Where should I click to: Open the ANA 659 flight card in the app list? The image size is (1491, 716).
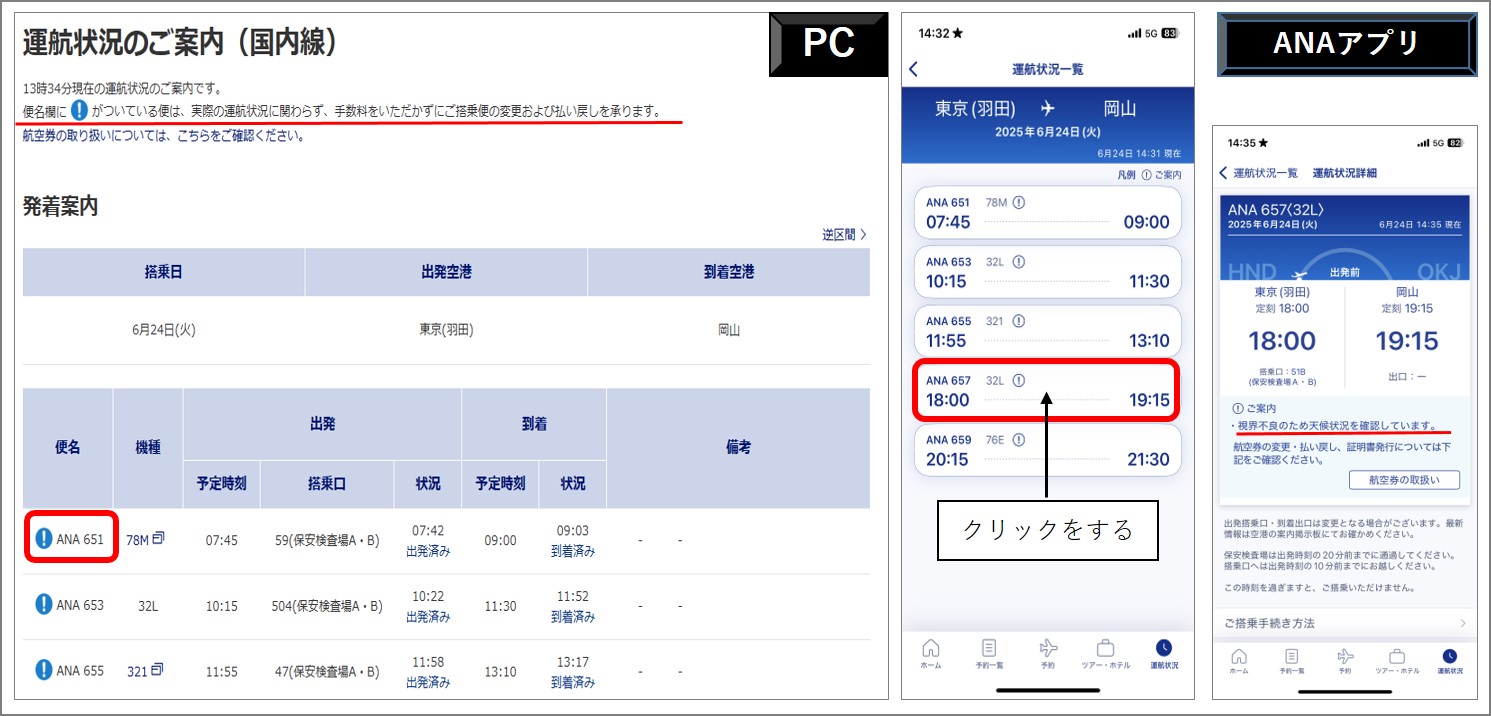click(1047, 449)
